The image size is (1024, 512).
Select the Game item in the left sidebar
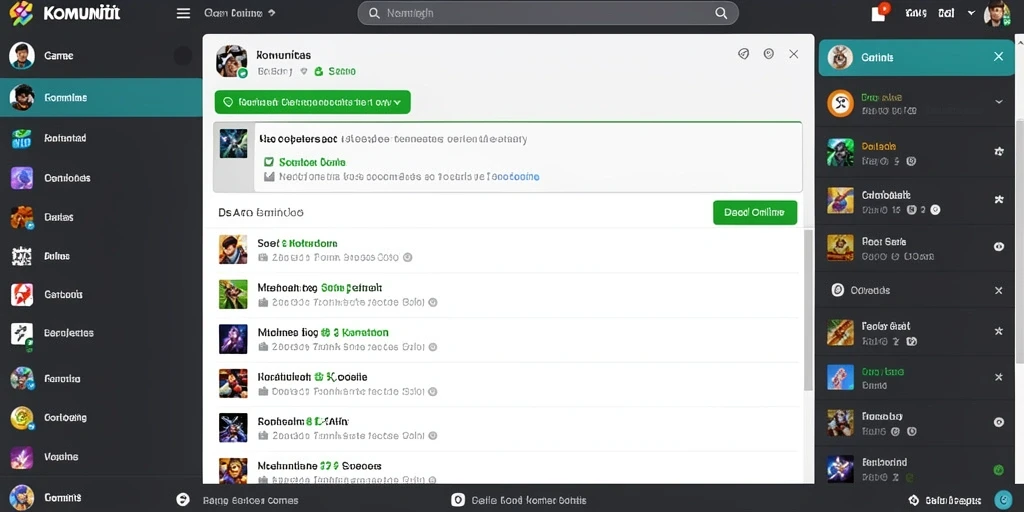pyautogui.click(x=101, y=56)
